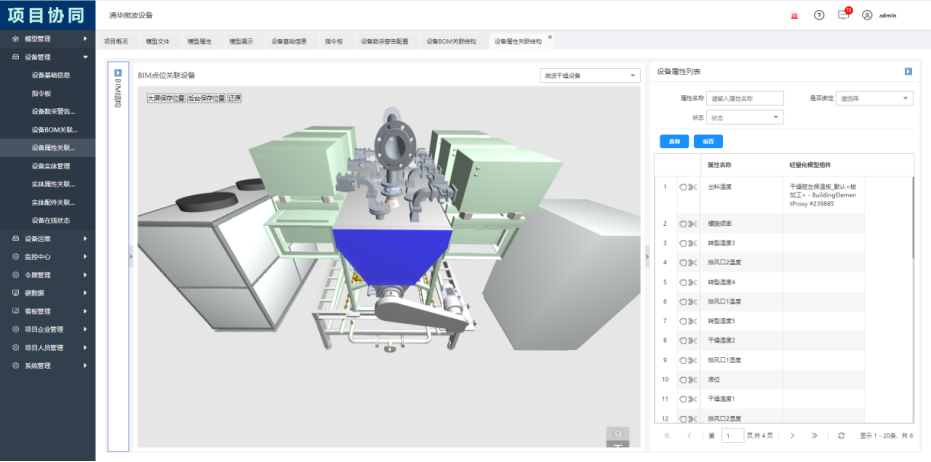Image resolution: width=931 pixels, height=462 pixels.
Task: Open the red alarm notification icon
Action: pyautogui.click(x=794, y=15)
